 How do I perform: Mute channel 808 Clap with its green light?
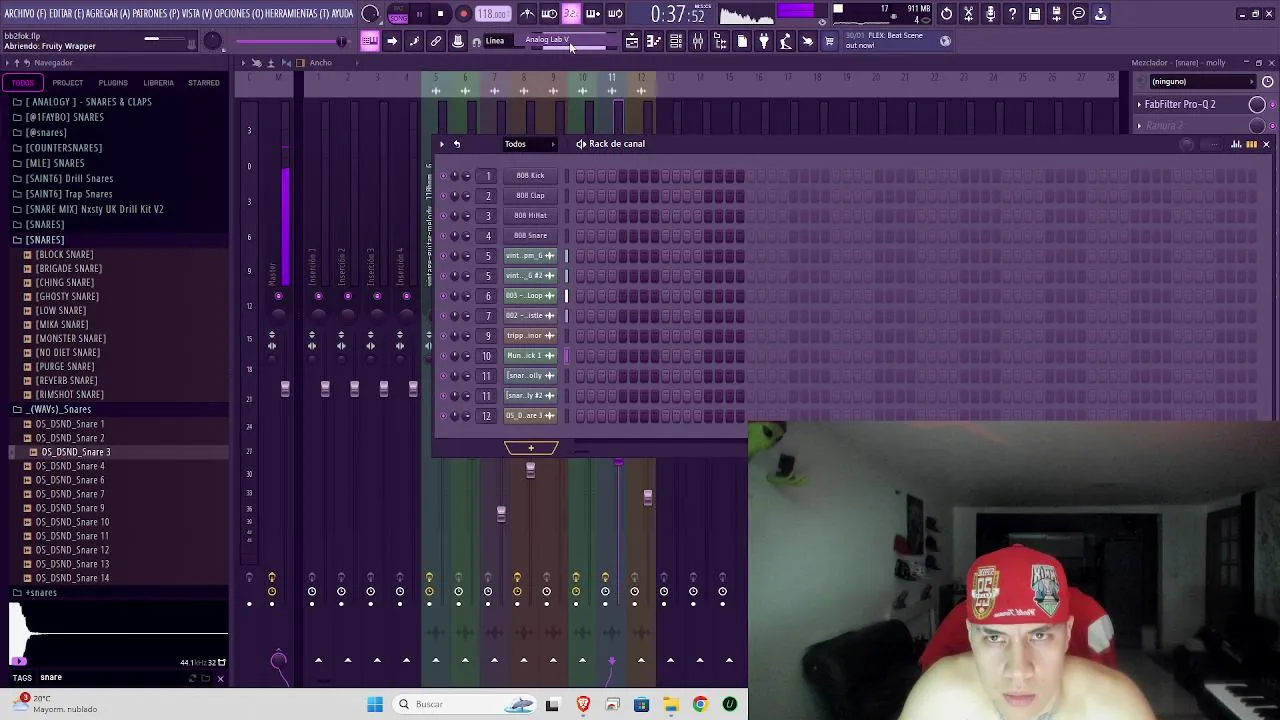[443, 196]
